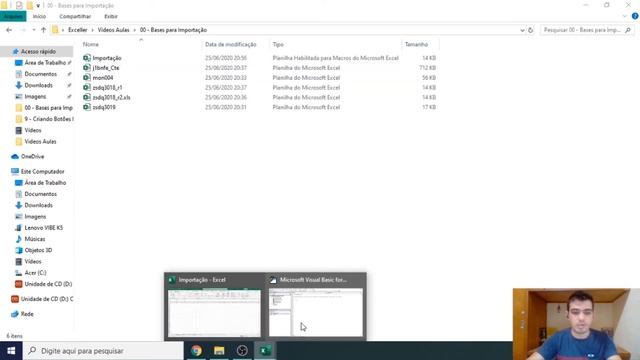Viewport: 640px width, 360px height.
Task: Select the zsdq3018_r1 file icon
Action: [x=87, y=87]
